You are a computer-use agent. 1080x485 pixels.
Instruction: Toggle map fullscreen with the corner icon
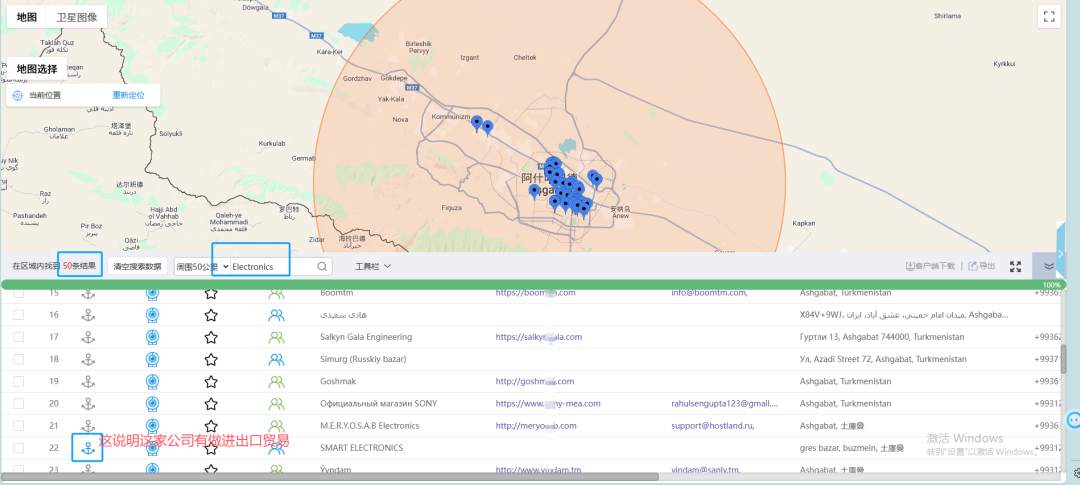[1049, 17]
